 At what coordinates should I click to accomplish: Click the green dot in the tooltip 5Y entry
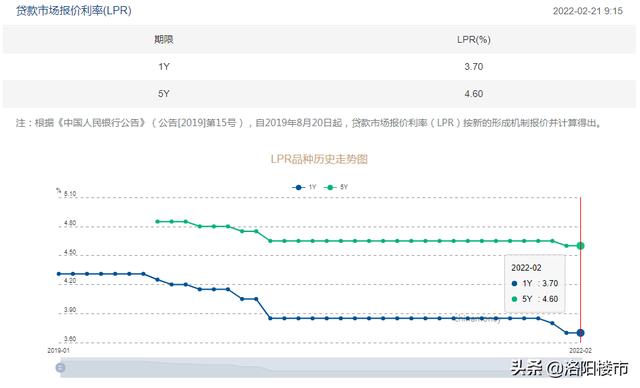pos(514,299)
